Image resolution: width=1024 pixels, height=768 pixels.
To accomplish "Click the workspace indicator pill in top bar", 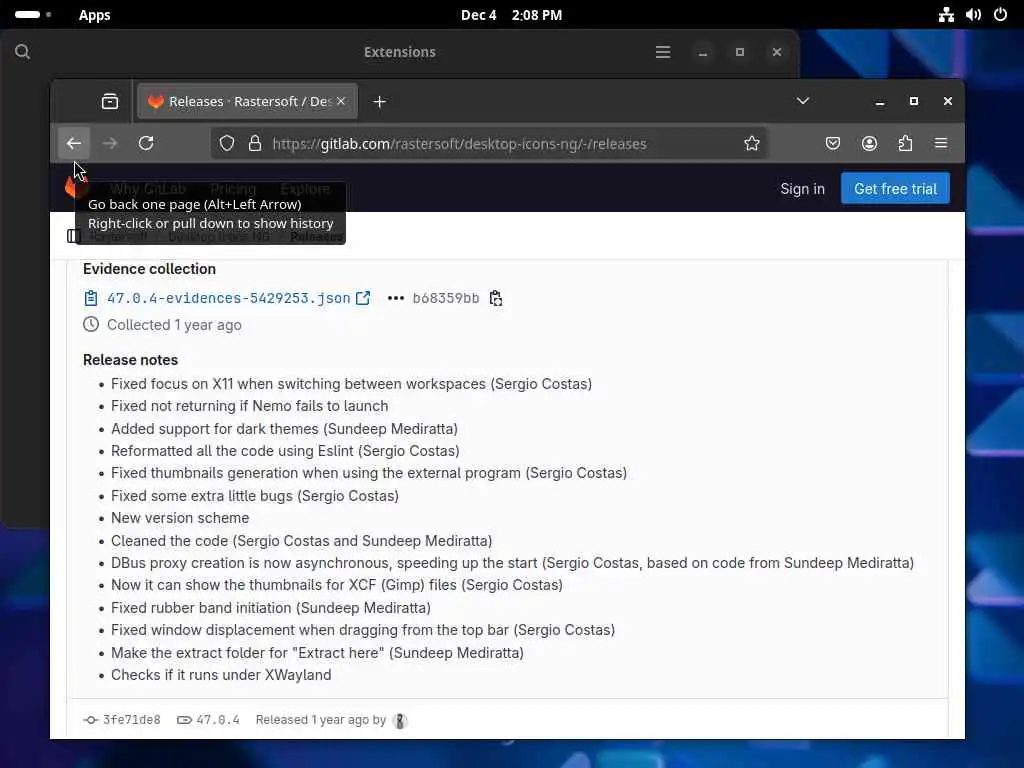I will pyautogui.click(x=33, y=14).
